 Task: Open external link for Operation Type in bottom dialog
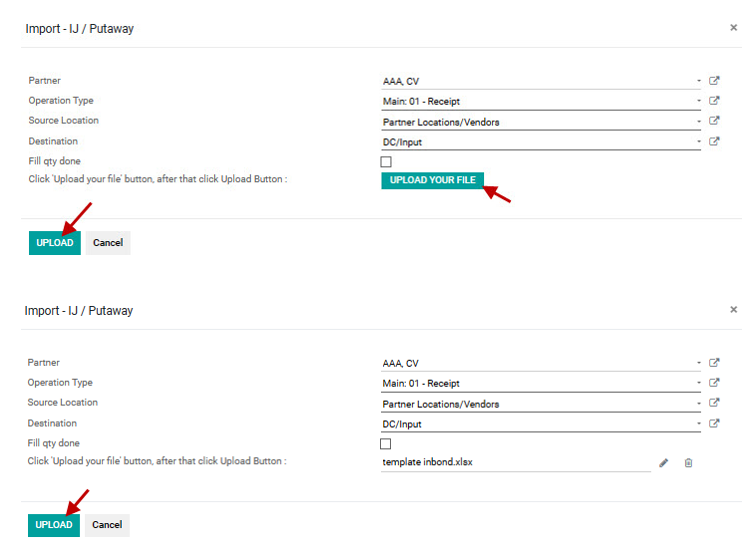pyautogui.click(x=714, y=383)
